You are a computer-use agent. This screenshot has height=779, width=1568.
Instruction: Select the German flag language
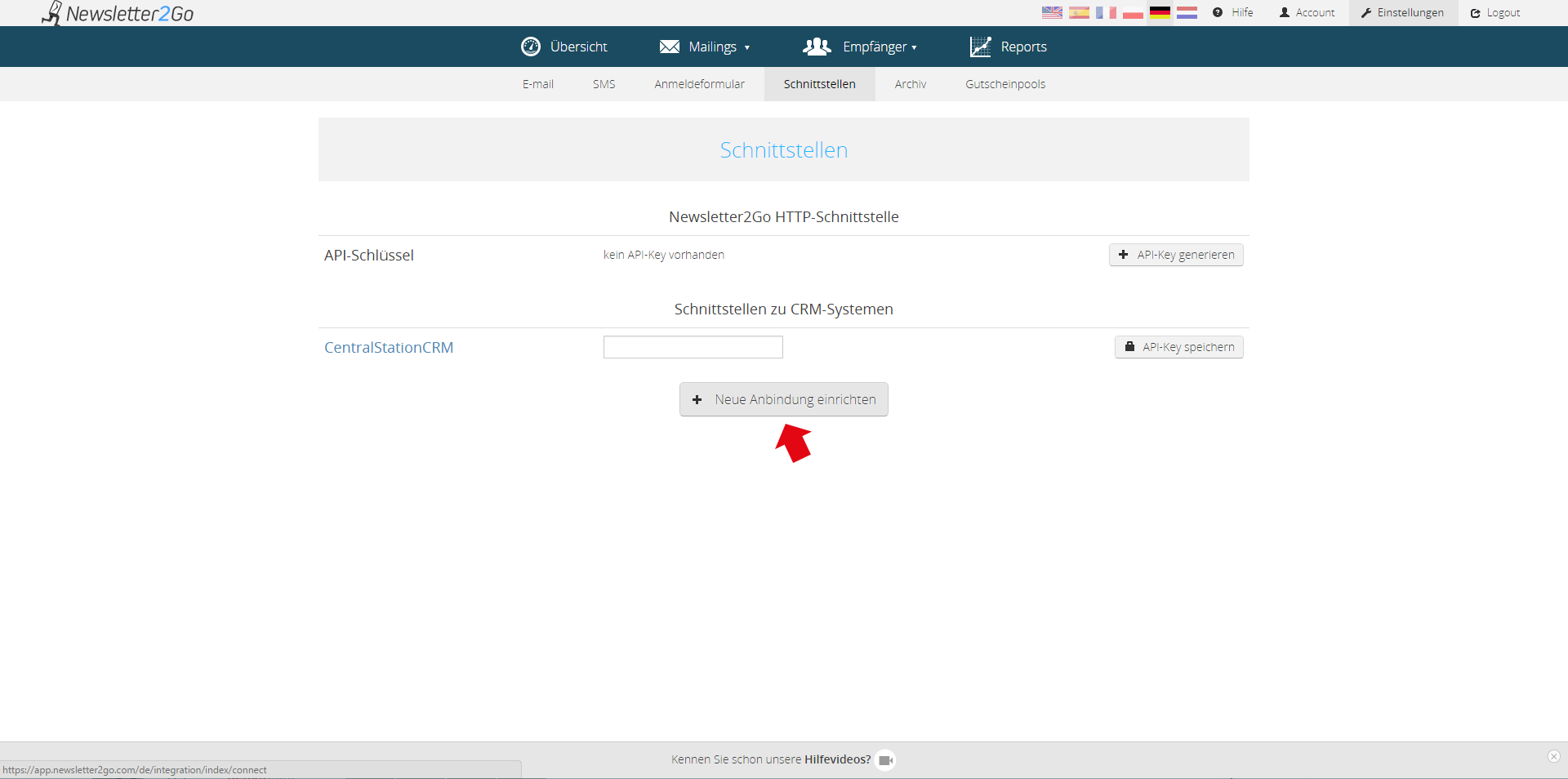(x=1160, y=12)
